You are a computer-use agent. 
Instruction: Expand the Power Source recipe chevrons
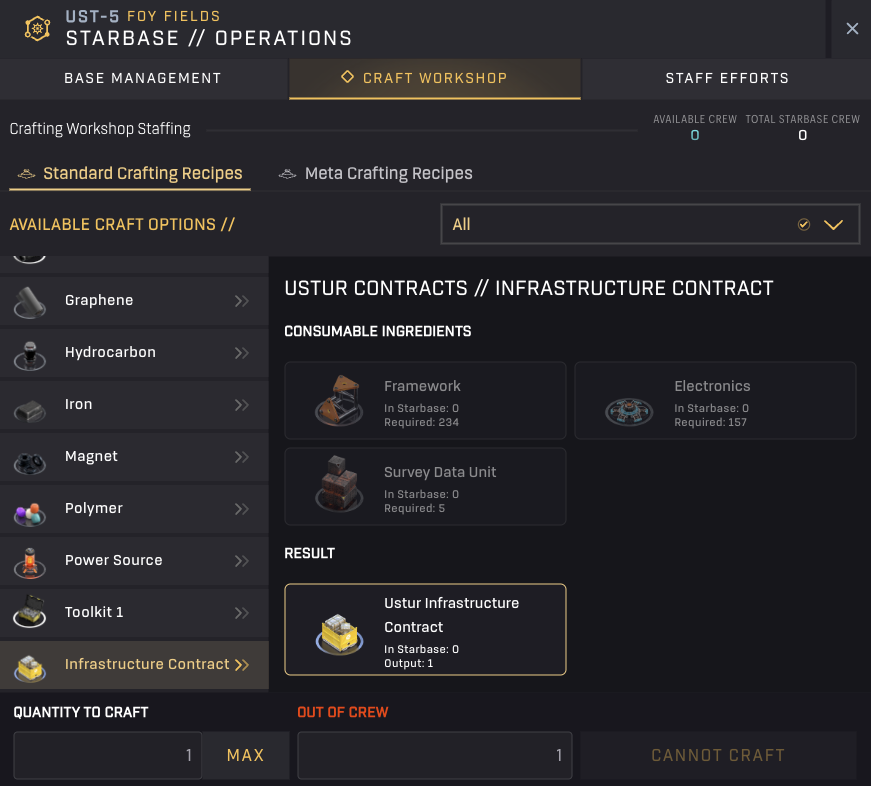(x=241, y=561)
